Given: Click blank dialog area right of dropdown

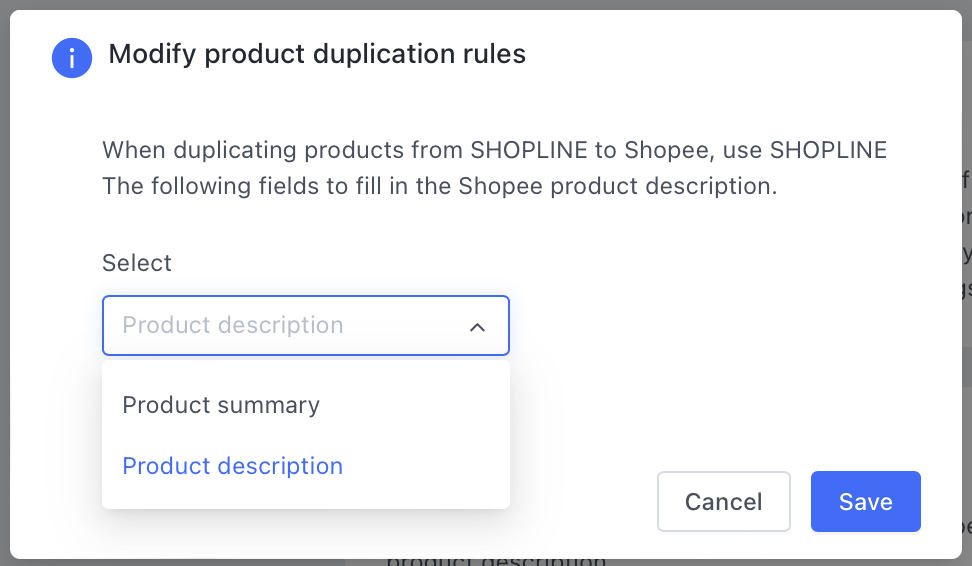Looking at the screenshot, I should coord(713,325).
